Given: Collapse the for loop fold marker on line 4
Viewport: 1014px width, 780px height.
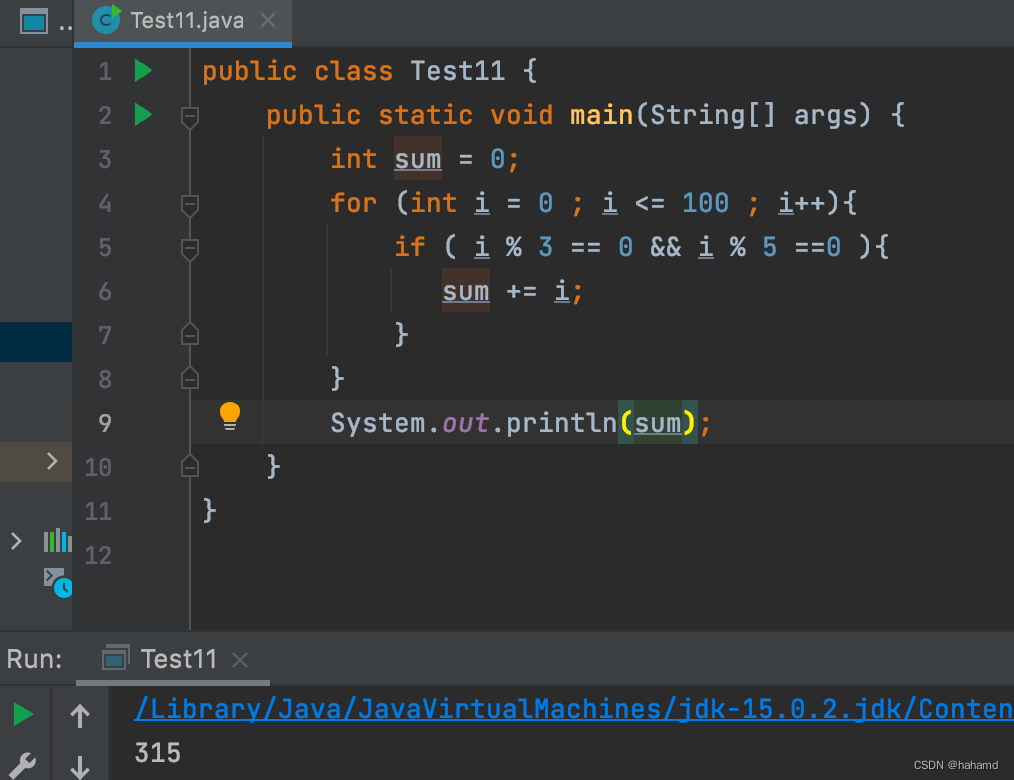Looking at the screenshot, I should 189,205.
